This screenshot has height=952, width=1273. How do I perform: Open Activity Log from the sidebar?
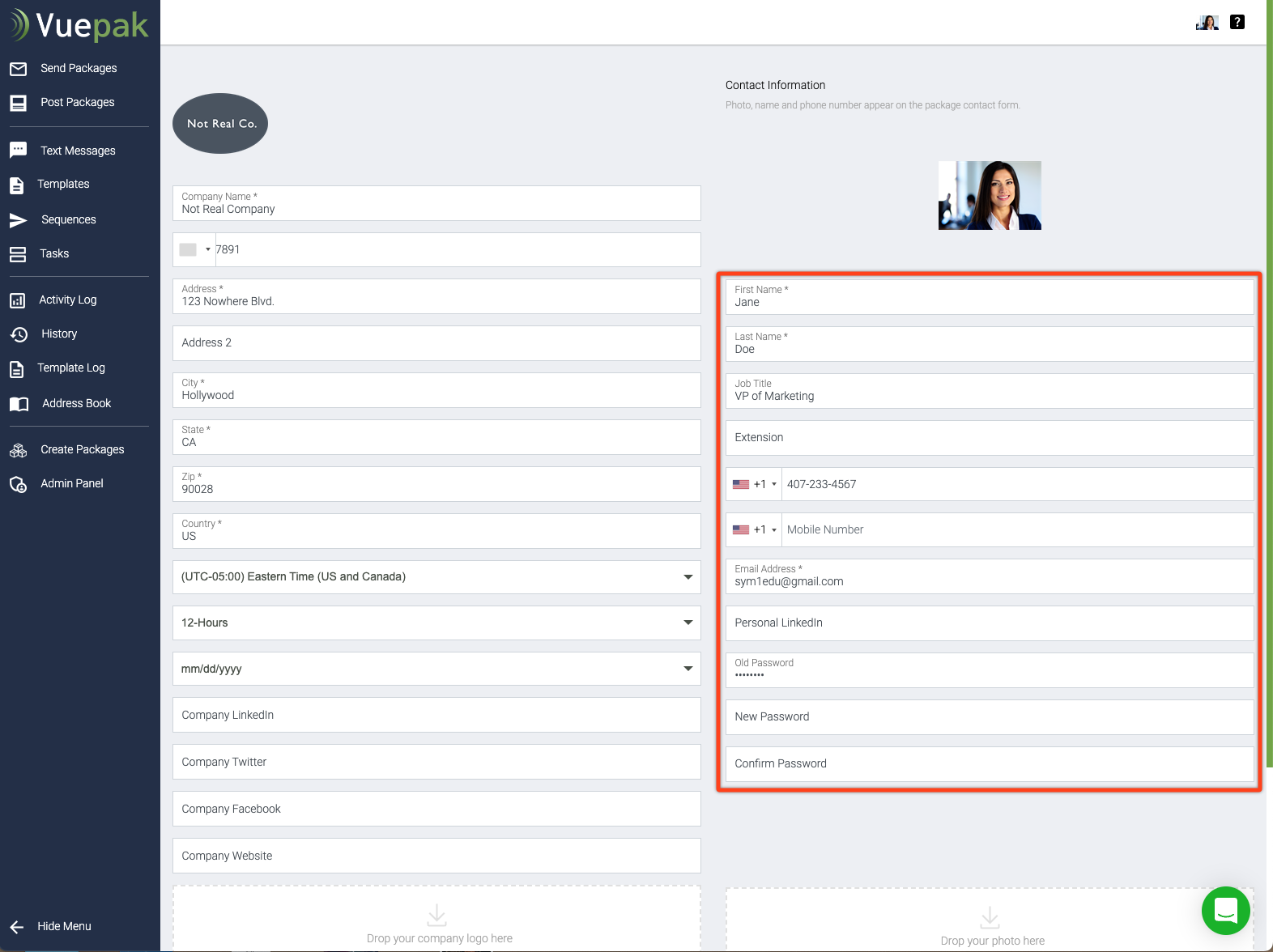(67, 300)
